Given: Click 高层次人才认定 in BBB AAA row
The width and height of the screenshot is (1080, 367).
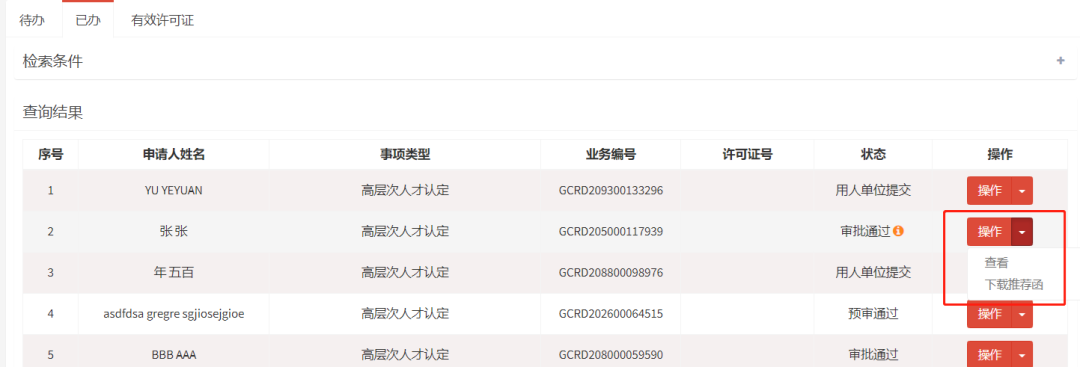Looking at the screenshot, I should (x=405, y=355).
